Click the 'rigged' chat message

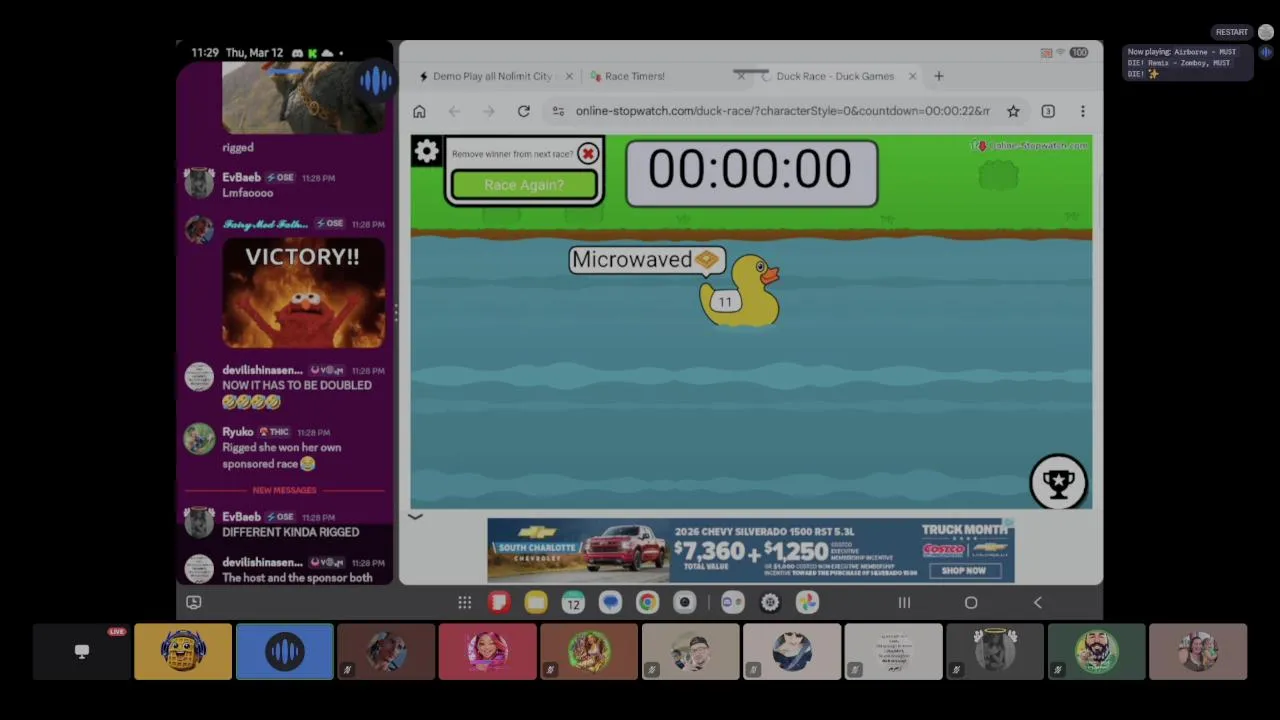pos(238,147)
